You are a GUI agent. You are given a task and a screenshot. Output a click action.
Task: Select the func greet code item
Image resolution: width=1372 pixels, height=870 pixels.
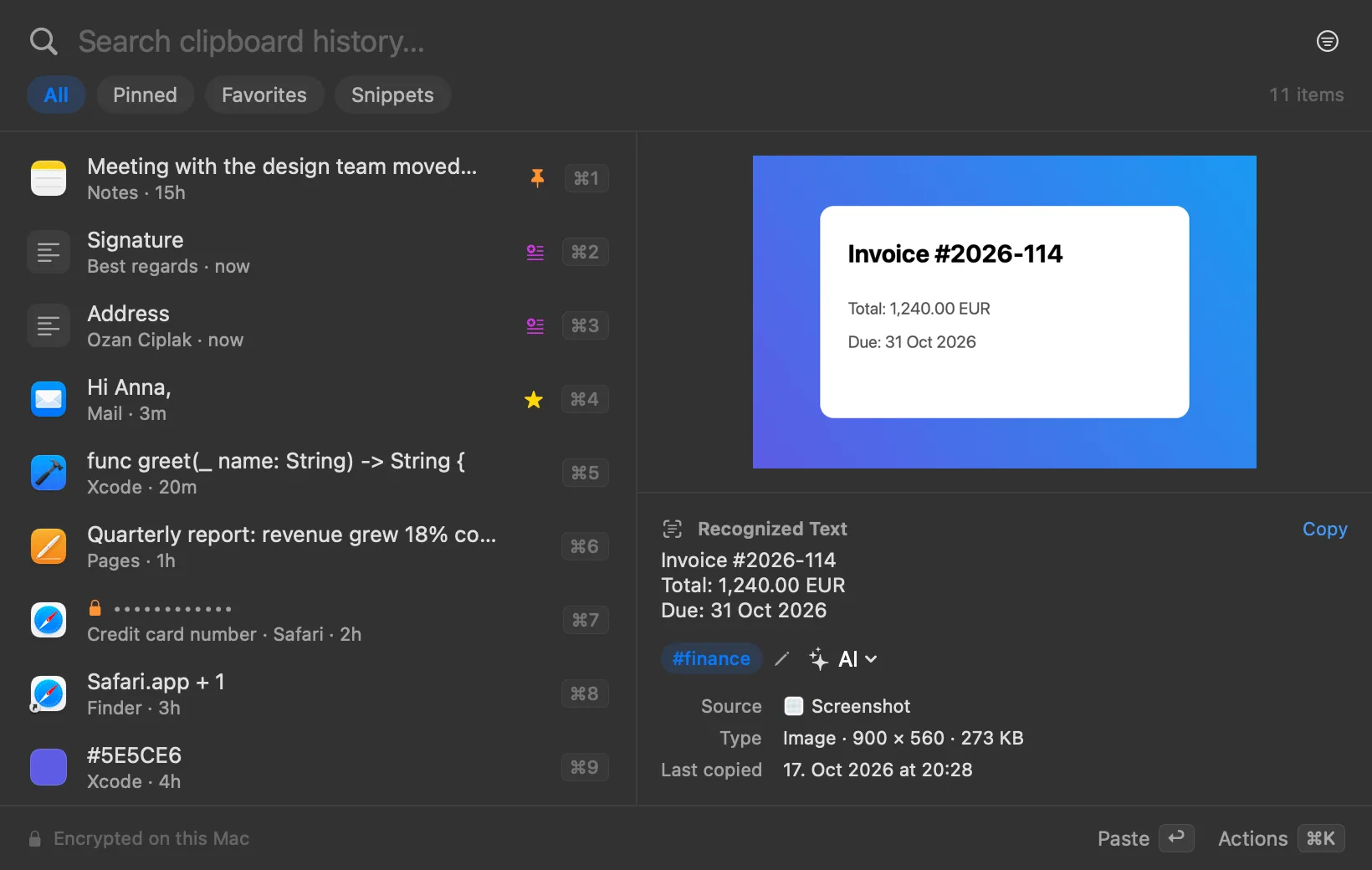318,473
